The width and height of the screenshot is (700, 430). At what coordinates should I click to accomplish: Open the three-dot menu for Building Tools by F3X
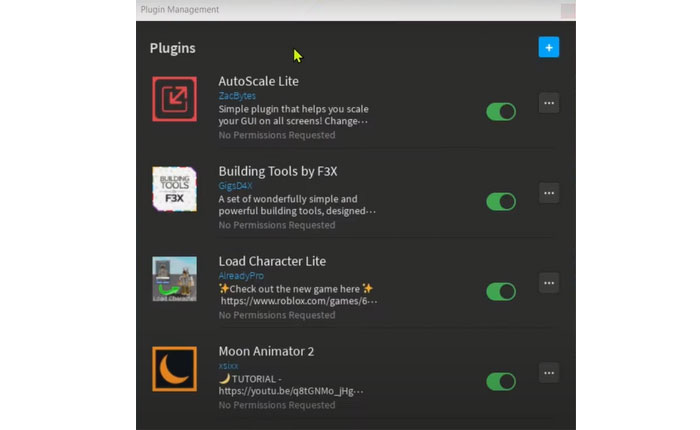[x=549, y=193]
